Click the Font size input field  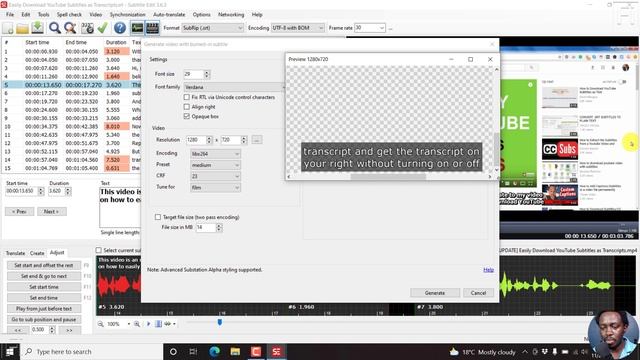coord(193,74)
